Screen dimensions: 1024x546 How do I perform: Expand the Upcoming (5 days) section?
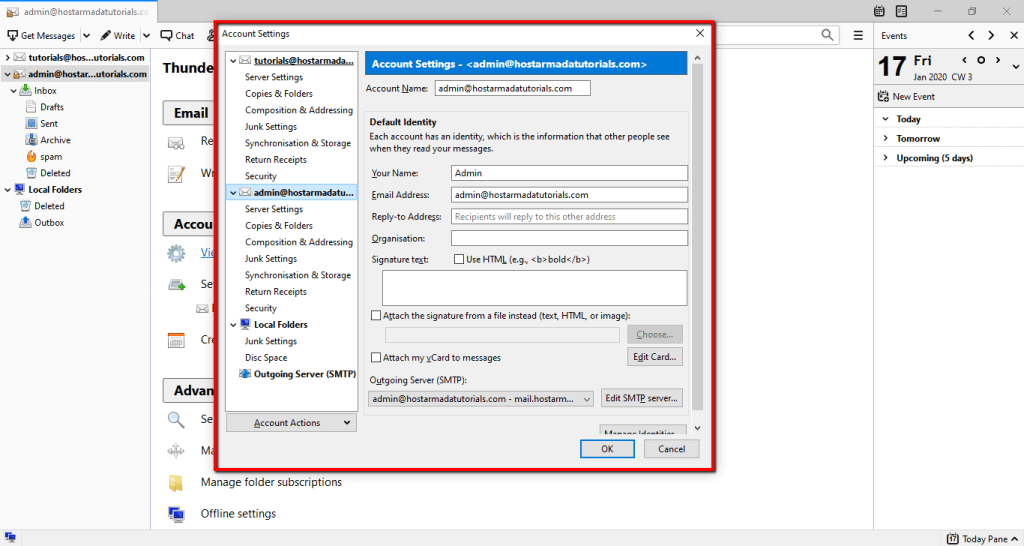(886, 158)
